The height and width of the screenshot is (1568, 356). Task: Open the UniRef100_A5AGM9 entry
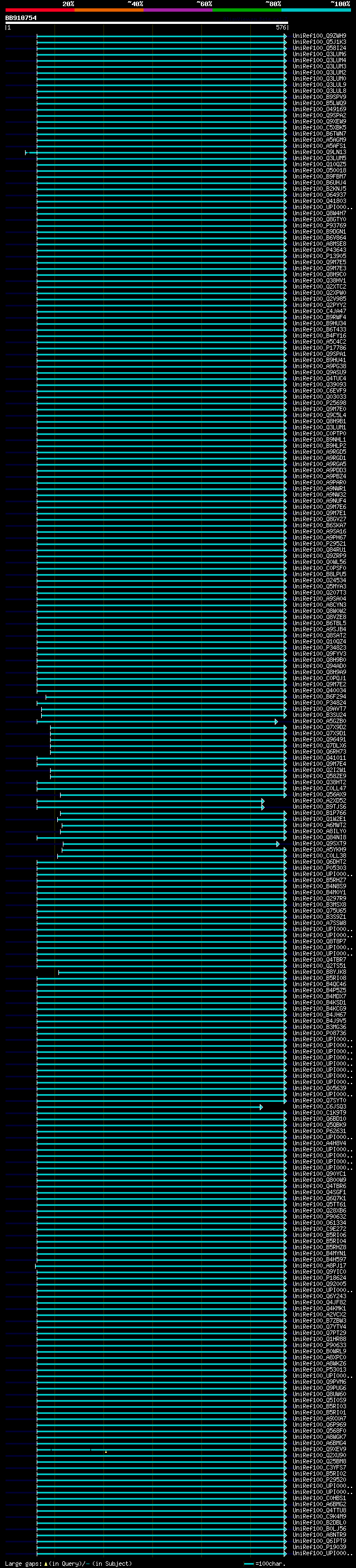coord(319,140)
